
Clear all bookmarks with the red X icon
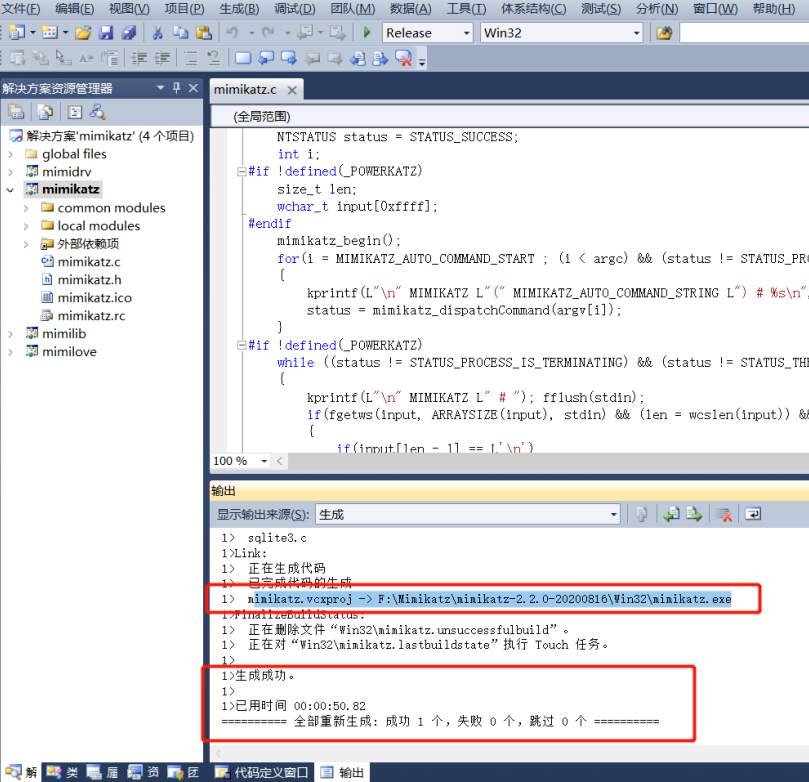point(403,58)
